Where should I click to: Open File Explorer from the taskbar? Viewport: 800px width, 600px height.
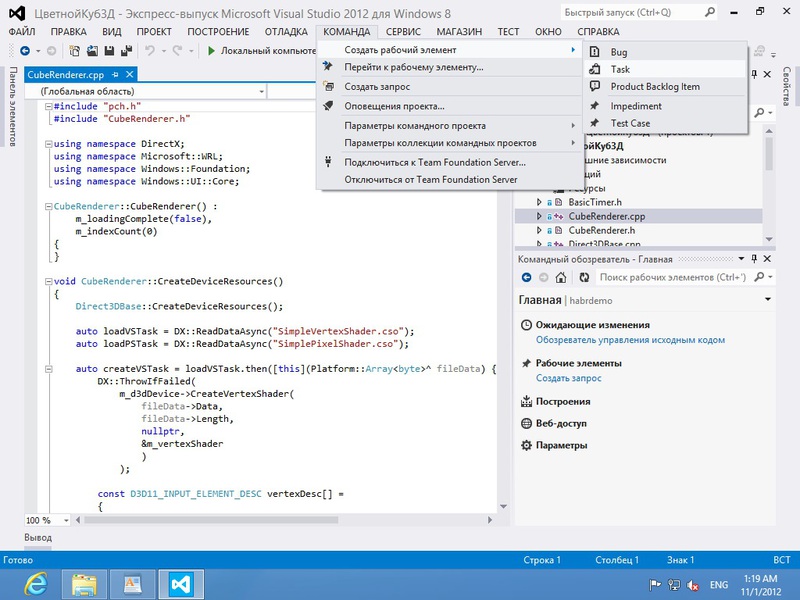click(84, 584)
